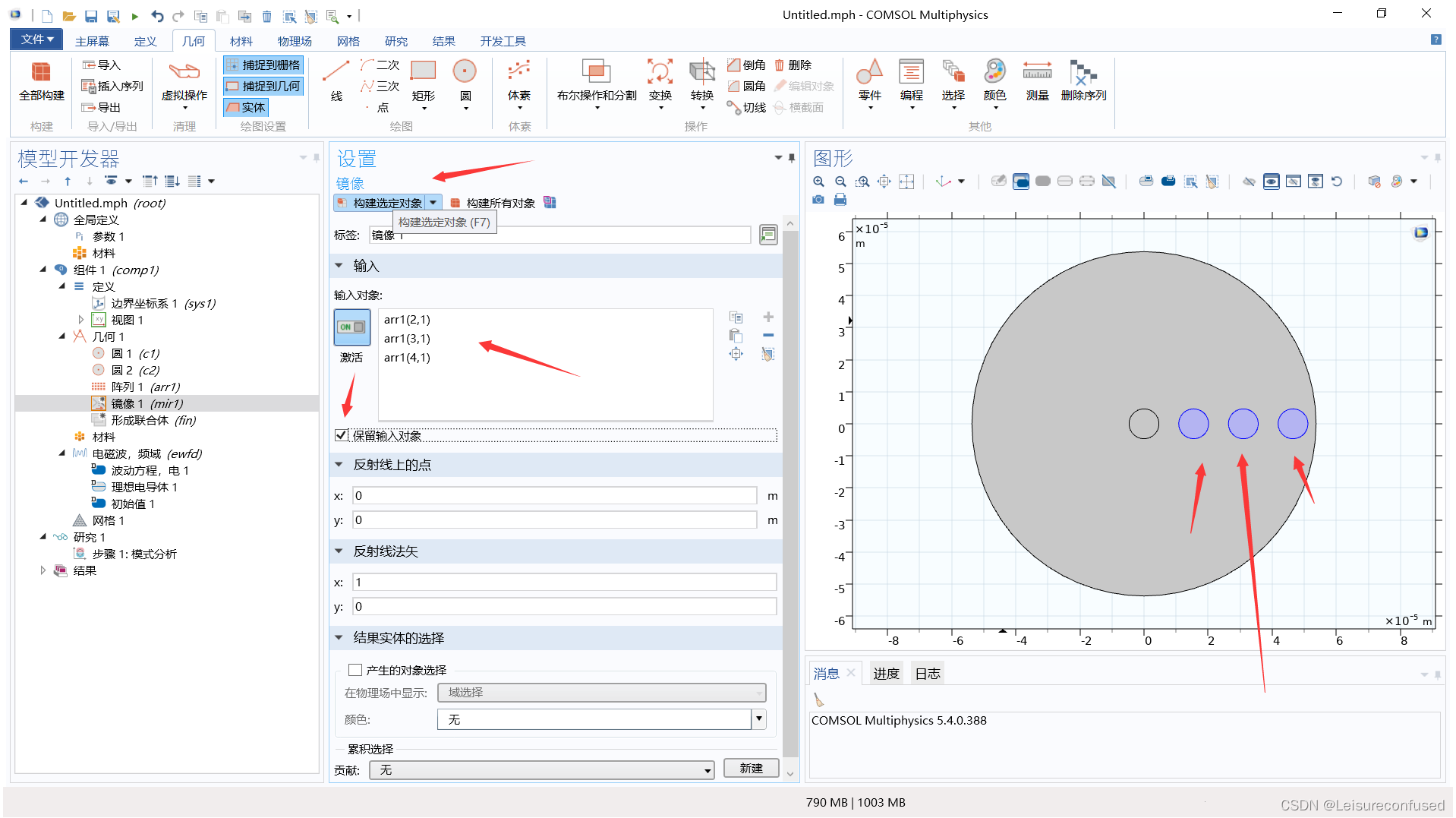Screen dimensions: 1456x818
Task: Expand the 结果 tree node
Action: 43,570
